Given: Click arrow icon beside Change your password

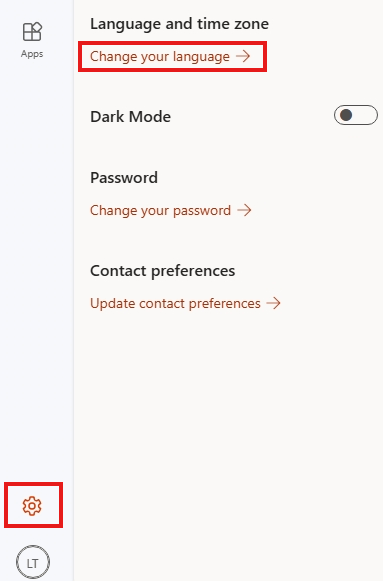Looking at the screenshot, I should 244,210.
